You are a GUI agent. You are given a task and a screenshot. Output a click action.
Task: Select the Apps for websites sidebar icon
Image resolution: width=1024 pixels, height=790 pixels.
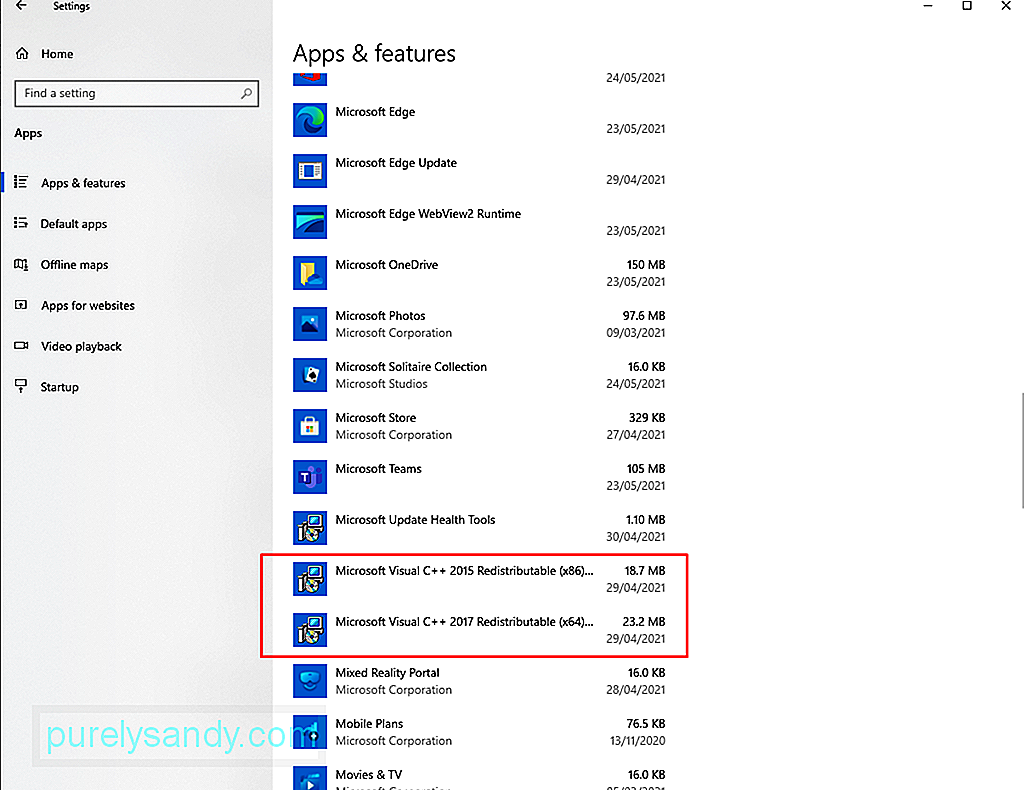21,305
